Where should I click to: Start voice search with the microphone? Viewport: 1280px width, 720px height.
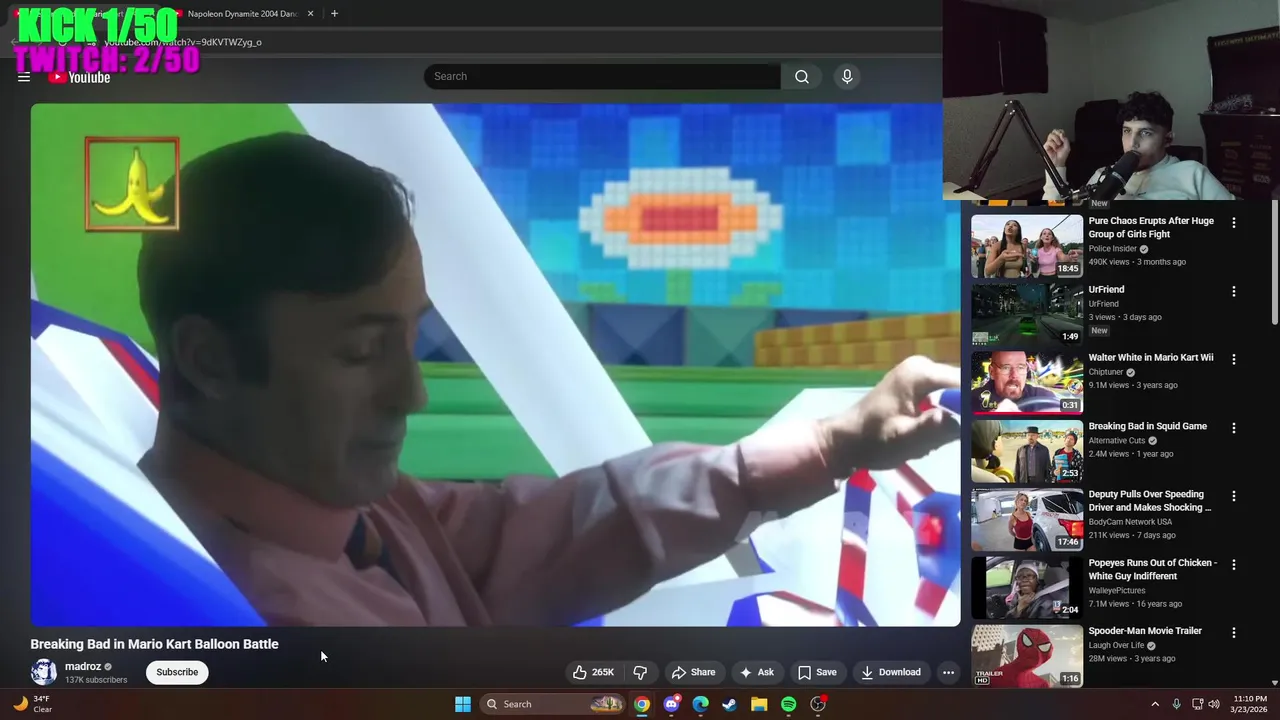pyautogui.click(x=847, y=76)
